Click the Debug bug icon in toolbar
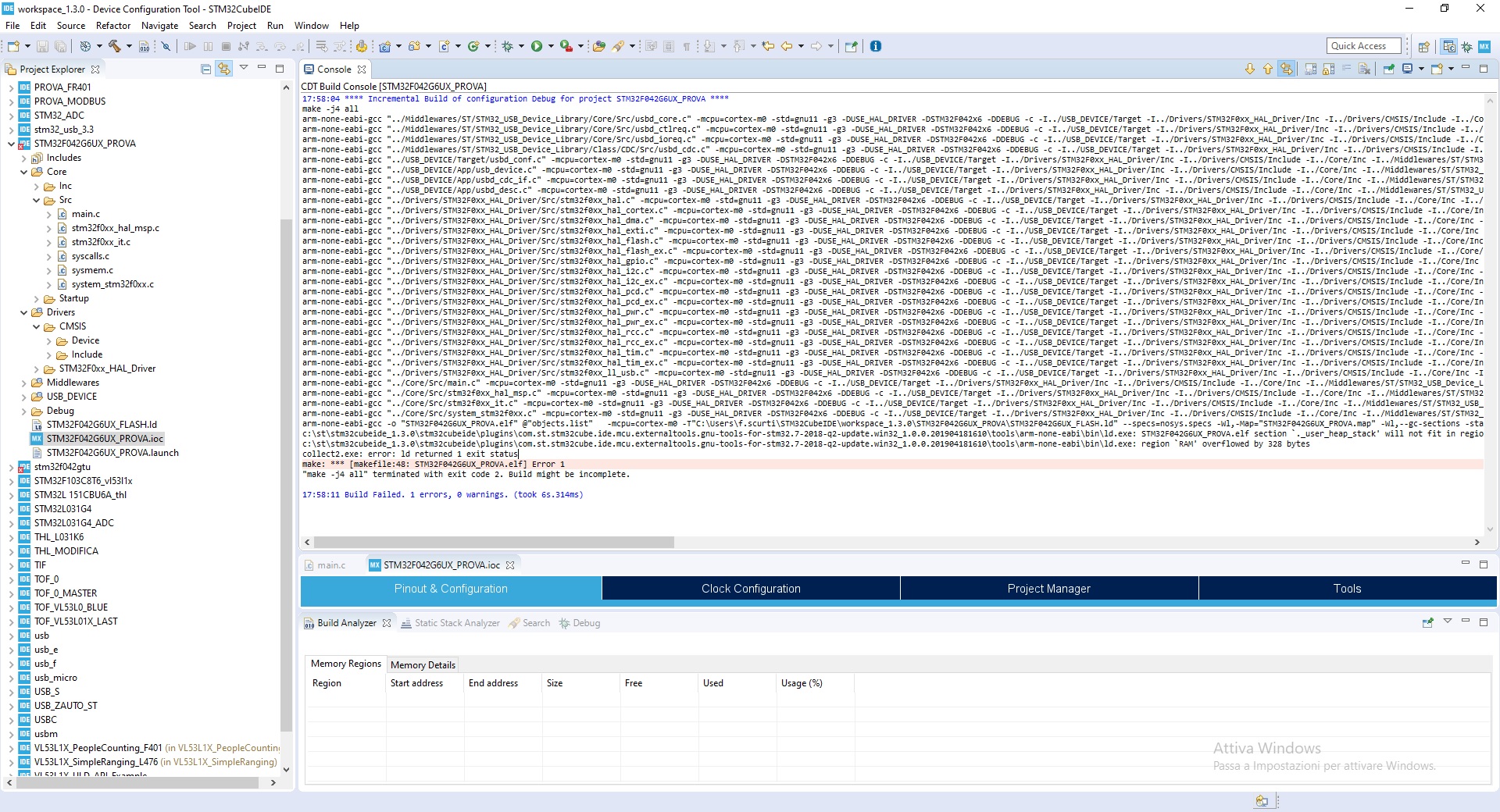 [507, 46]
